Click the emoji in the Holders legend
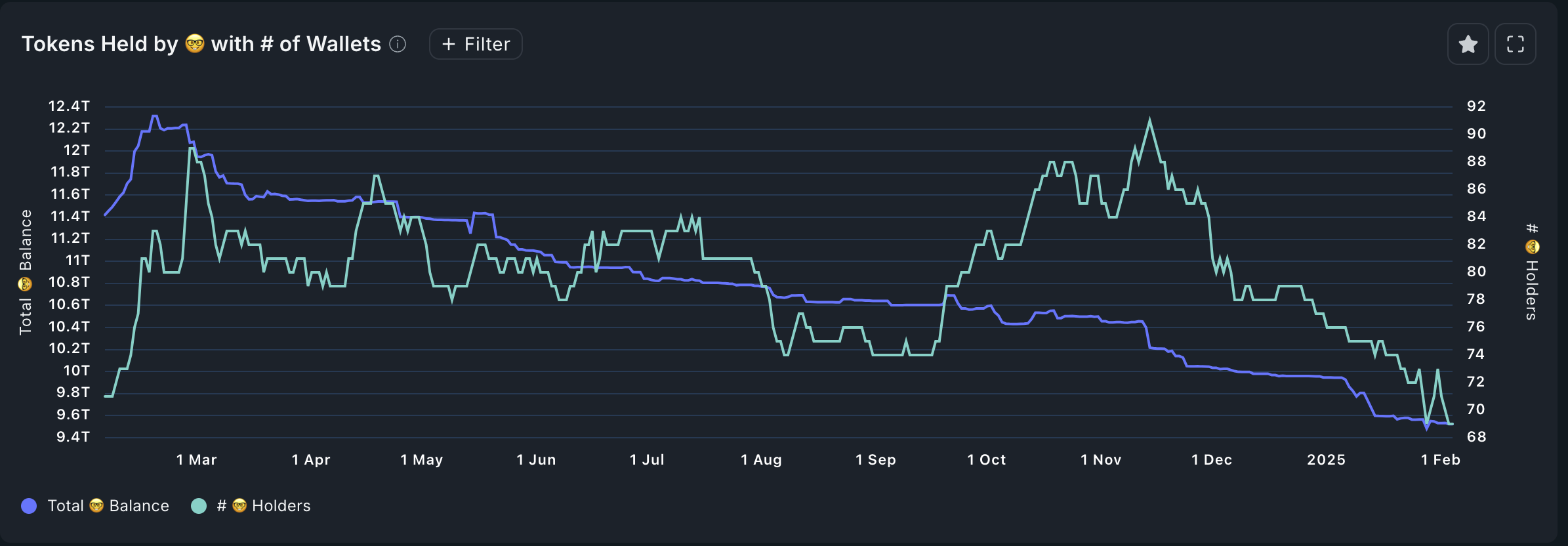The image size is (1568, 546). tap(239, 505)
